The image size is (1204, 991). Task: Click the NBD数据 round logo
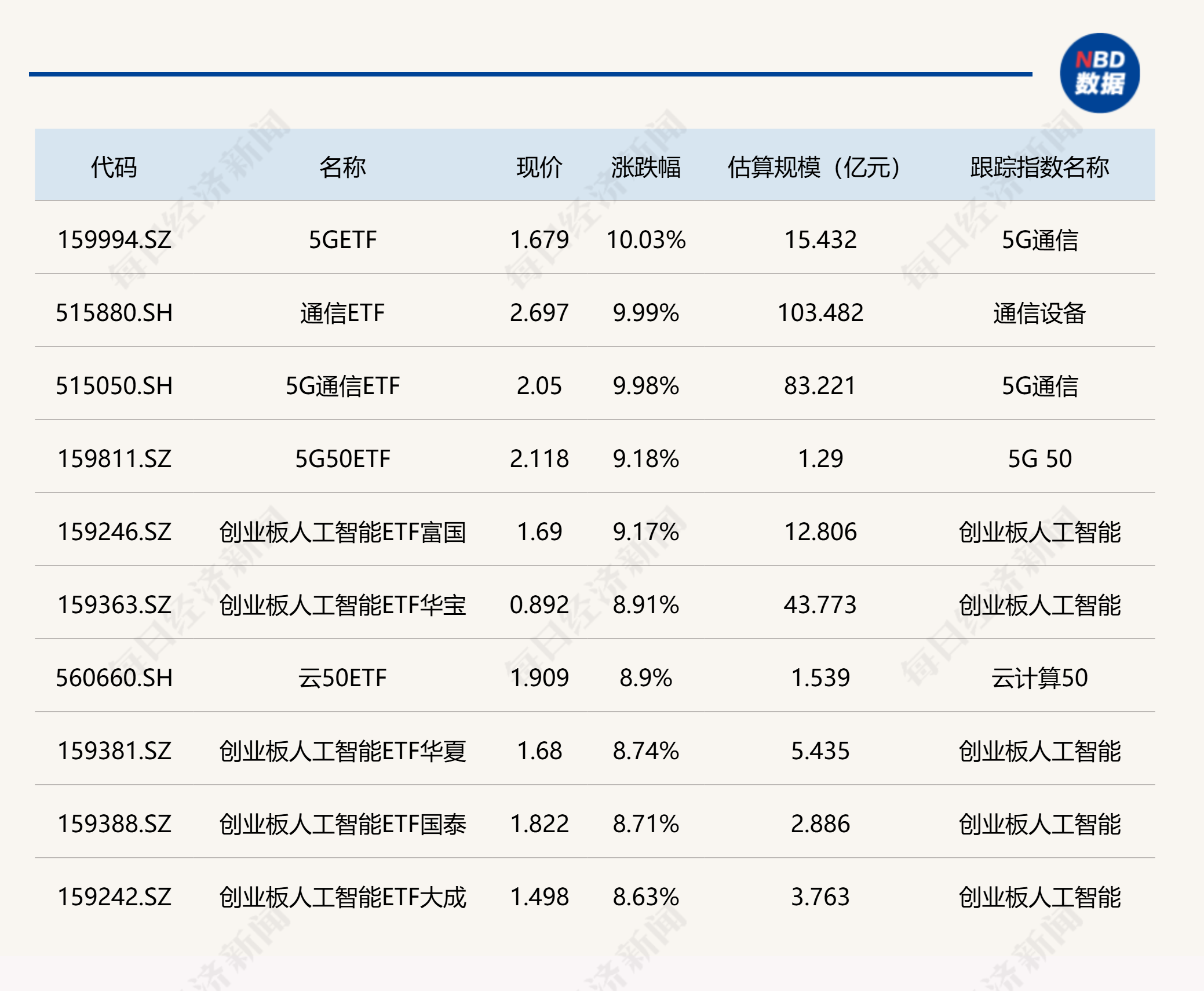(1099, 73)
